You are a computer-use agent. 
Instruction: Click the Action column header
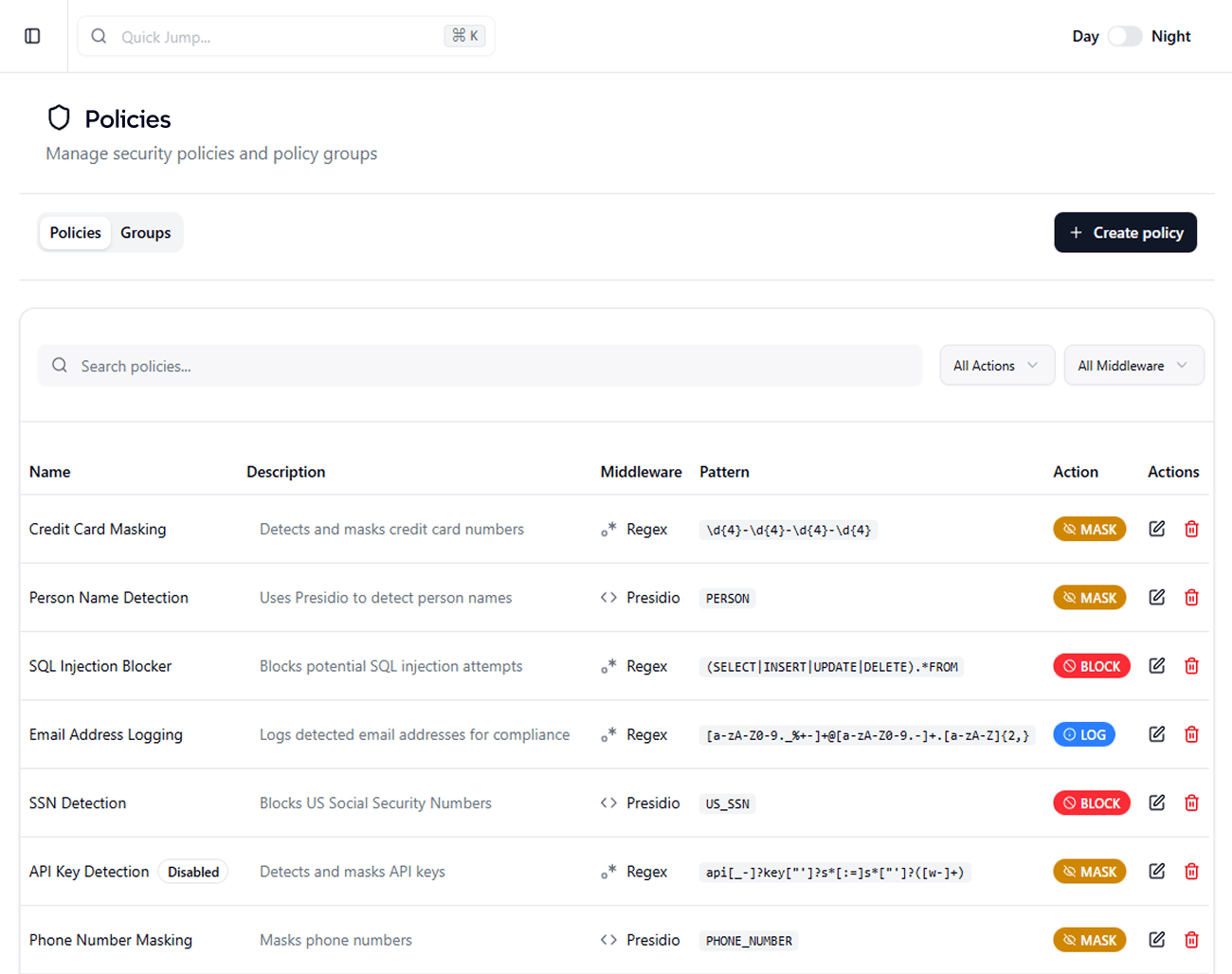pos(1076,471)
